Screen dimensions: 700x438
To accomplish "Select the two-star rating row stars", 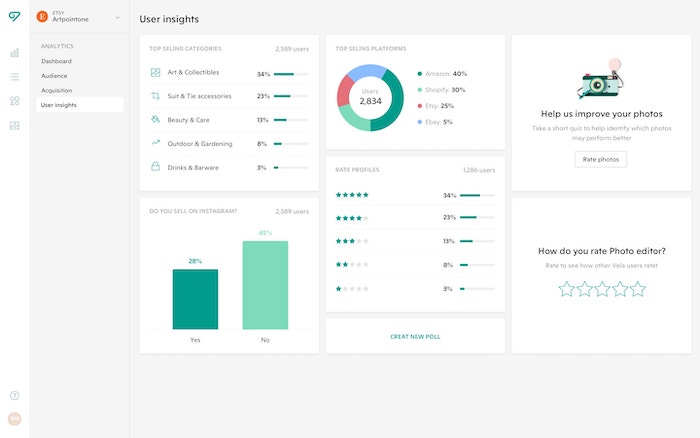I will point(352,264).
